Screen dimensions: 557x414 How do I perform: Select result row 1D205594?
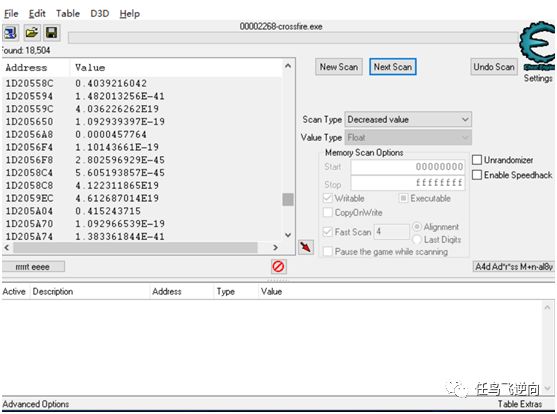click(x=142, y=96)
